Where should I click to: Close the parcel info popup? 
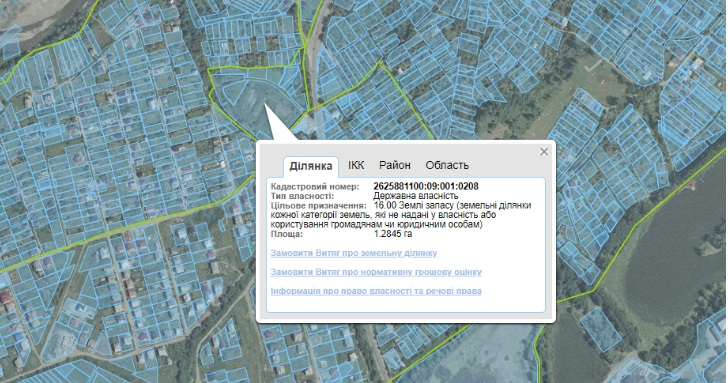544,152
